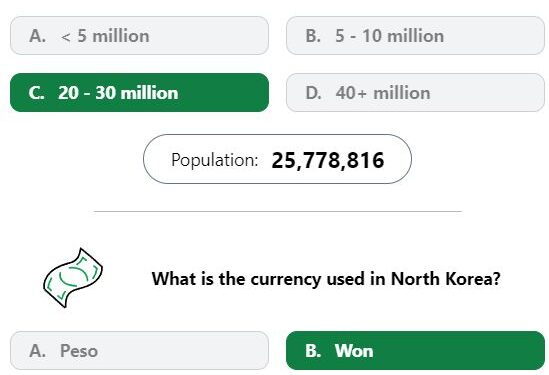Click the 'D.' letter of the 40+ million option
The height and width of the screenshot is (375, 549).
pos(313,93)
